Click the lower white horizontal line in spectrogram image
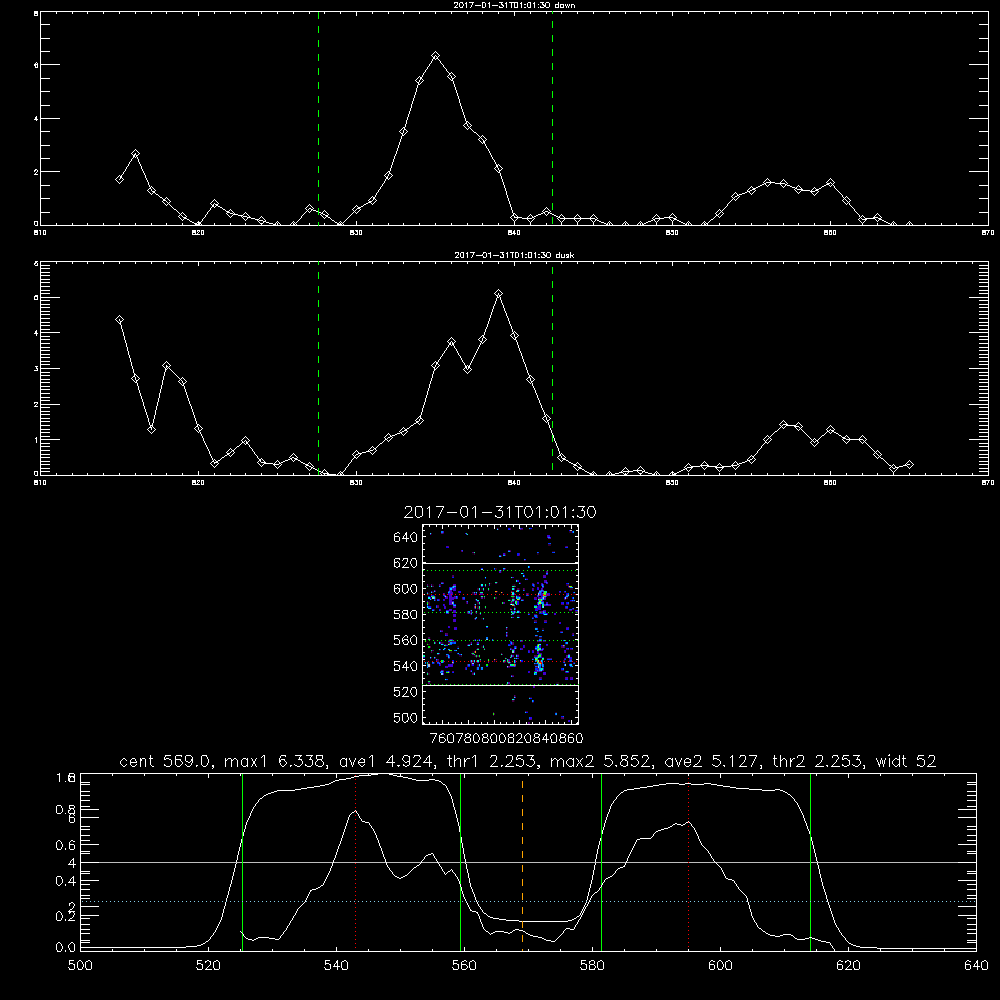 500,685
